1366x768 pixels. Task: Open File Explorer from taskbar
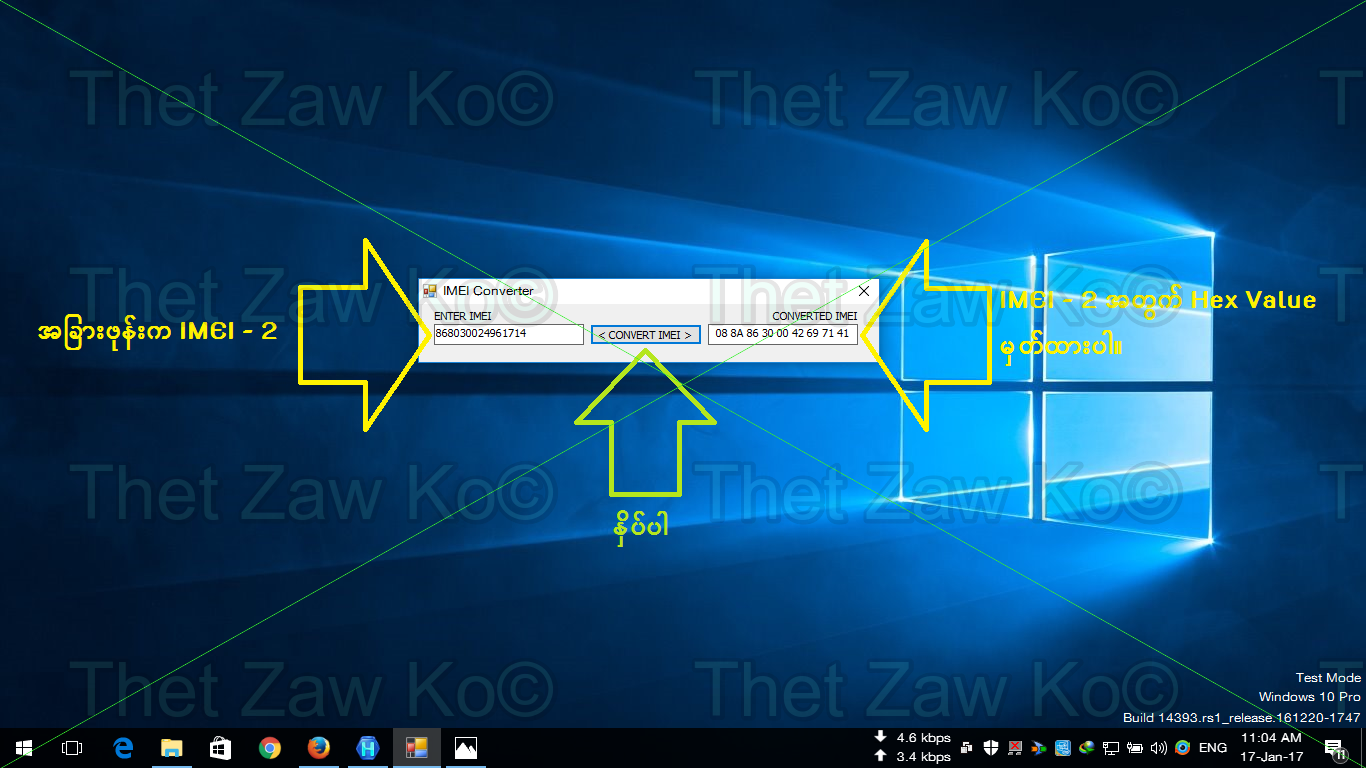click(x=172, y=748)
